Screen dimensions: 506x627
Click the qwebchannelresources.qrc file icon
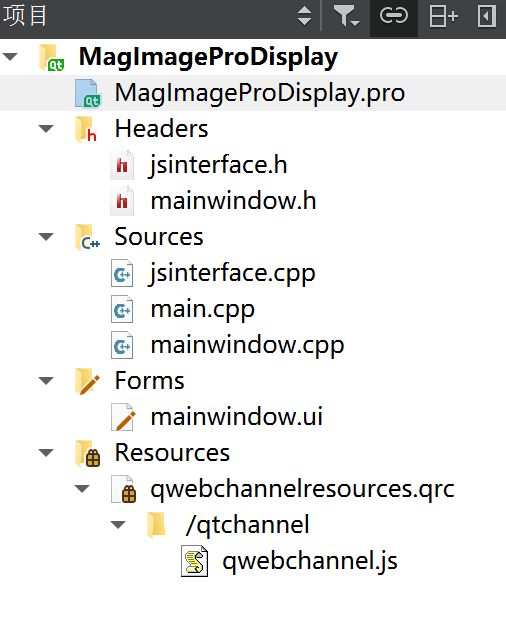(x=124, y=489)
